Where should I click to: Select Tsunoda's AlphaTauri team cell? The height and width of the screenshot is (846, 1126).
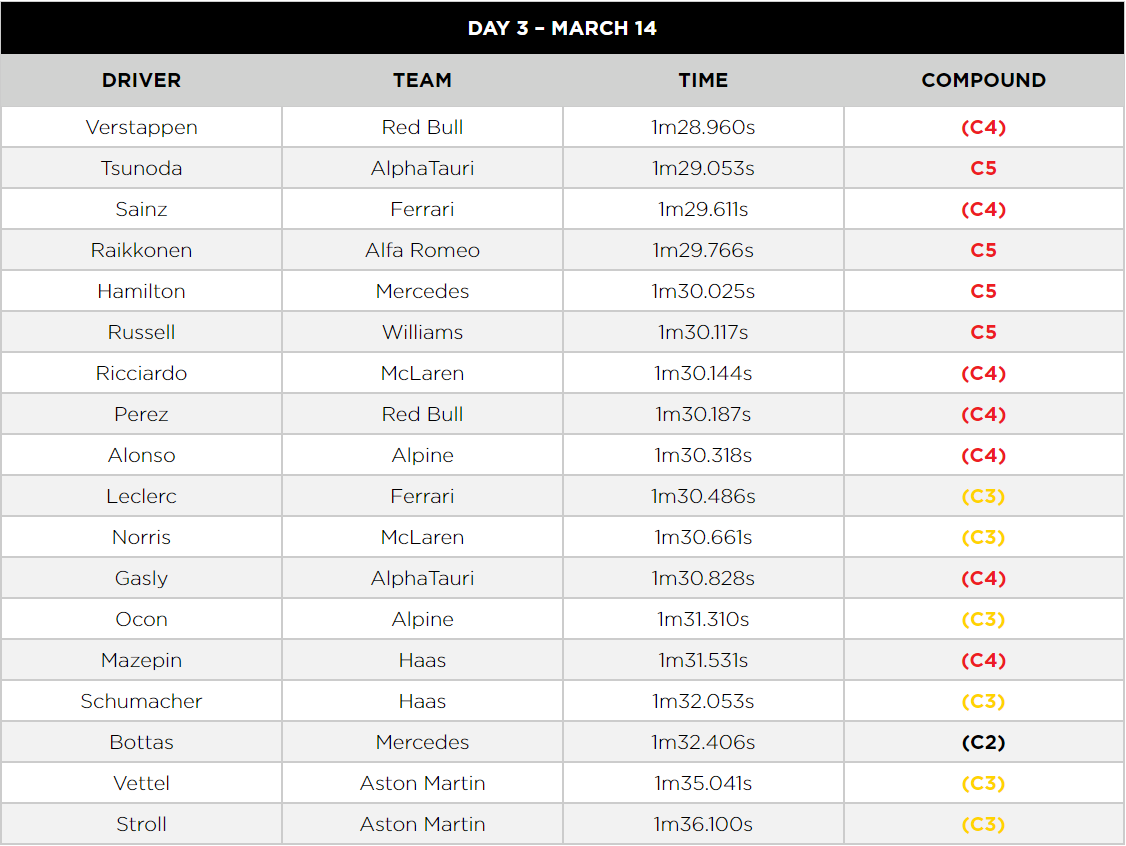[x=422, y=168]
